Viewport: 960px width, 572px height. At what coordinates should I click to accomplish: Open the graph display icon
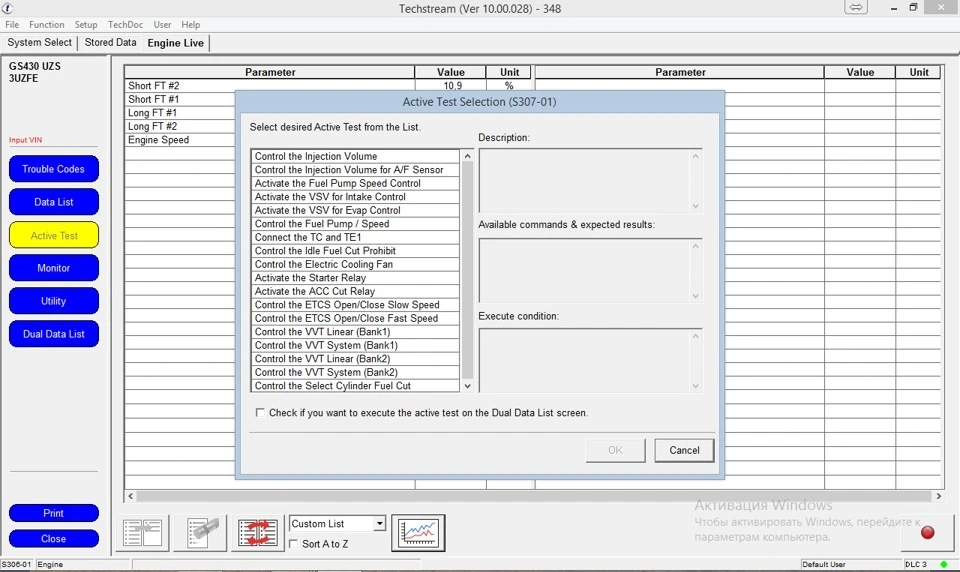pyautogui.click(x=418, y=533)
